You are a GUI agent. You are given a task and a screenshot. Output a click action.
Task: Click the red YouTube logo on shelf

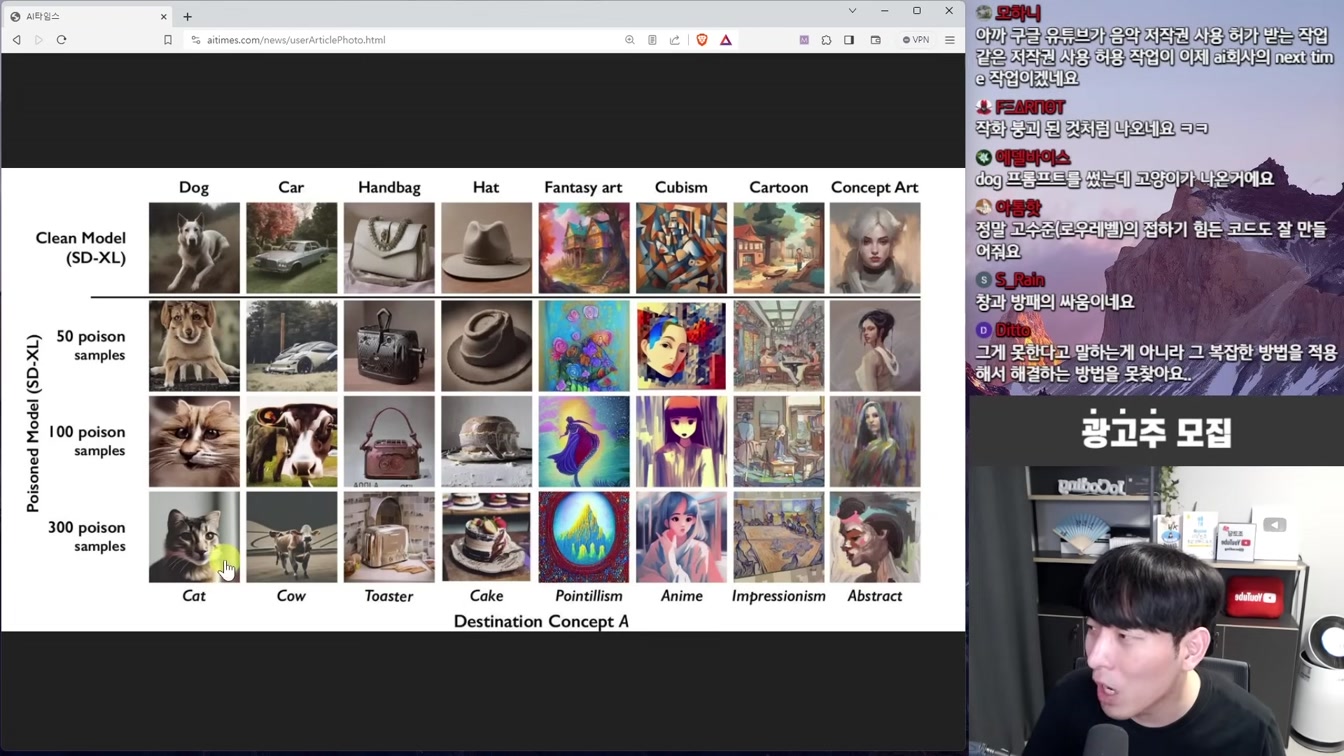tap(1255, 597)
